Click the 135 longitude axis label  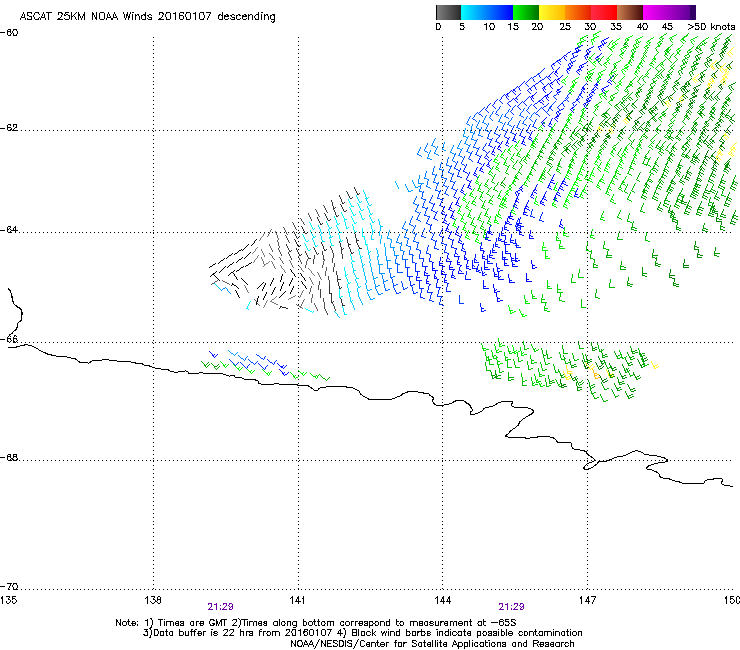tap(8, 600)
